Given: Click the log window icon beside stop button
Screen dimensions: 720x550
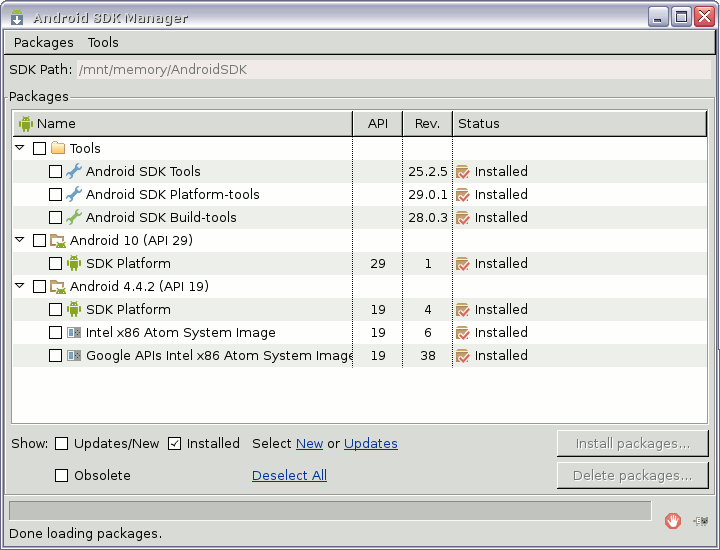Looking at the screenshot, I should pyautogui.click(x=701, y=521).
